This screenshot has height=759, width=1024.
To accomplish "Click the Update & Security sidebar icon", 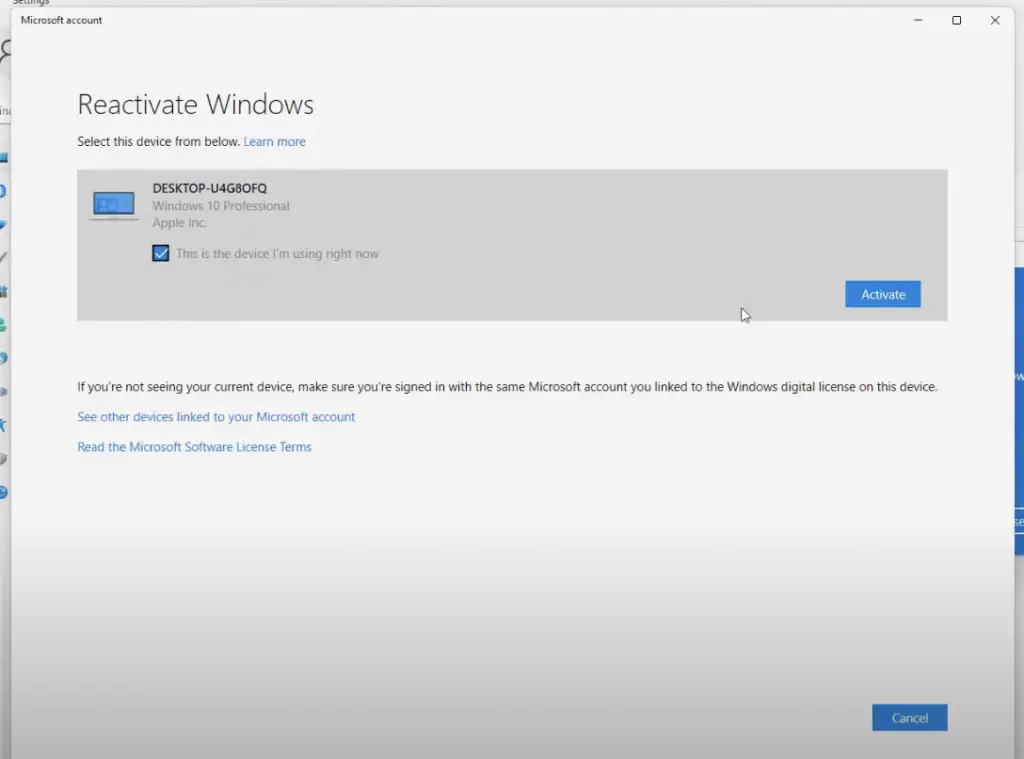I will coord(4,492).
